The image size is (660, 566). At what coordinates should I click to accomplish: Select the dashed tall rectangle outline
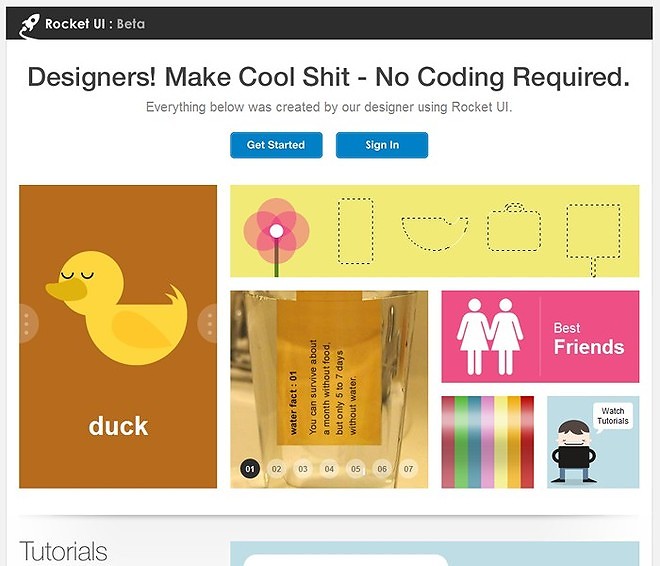356,231
